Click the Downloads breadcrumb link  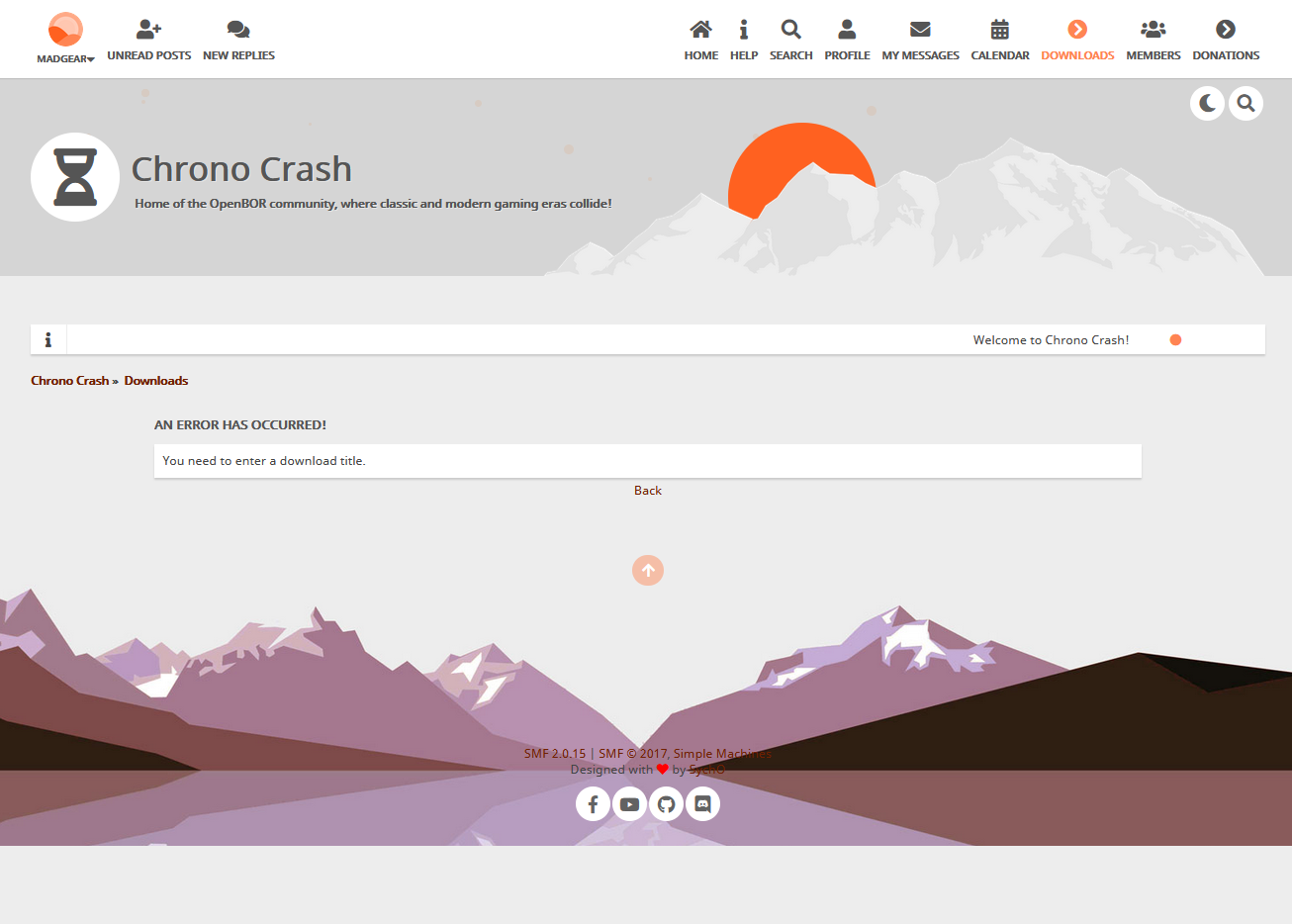156,381
